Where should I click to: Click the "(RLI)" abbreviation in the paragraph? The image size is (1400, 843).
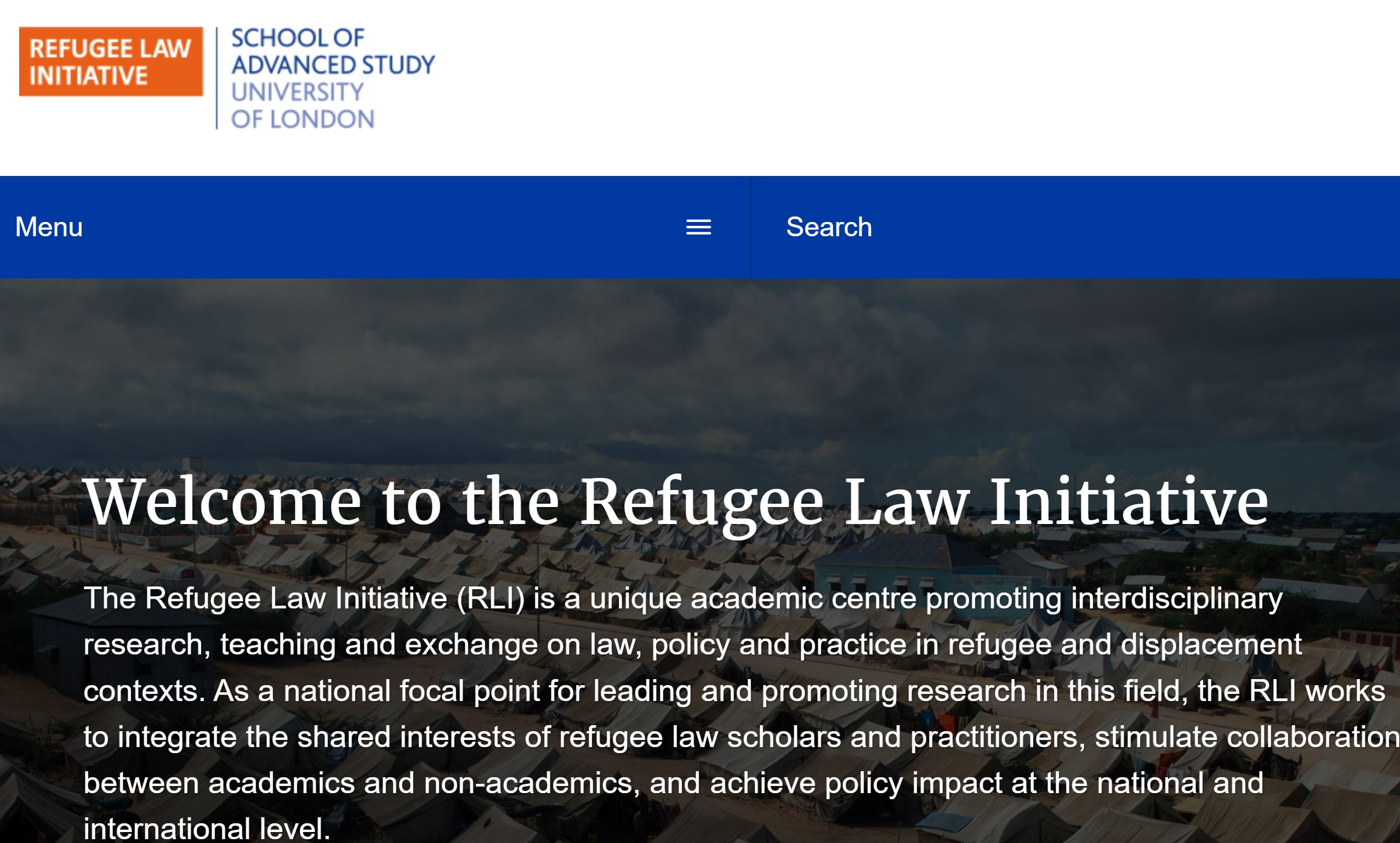pyautogui.click(x=491, y=598)
